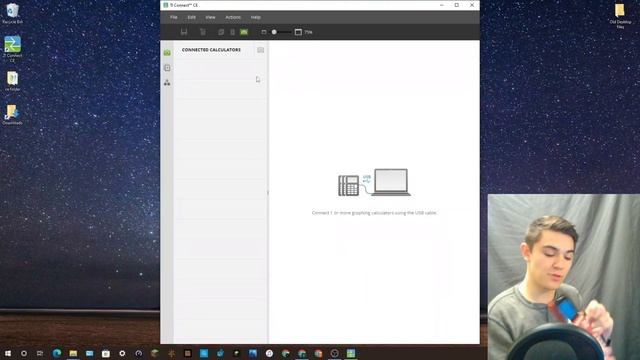Open Mail app from taskbar
This screenshot has height=360, width=640.
pyautogui.click(x=89, y=353)
